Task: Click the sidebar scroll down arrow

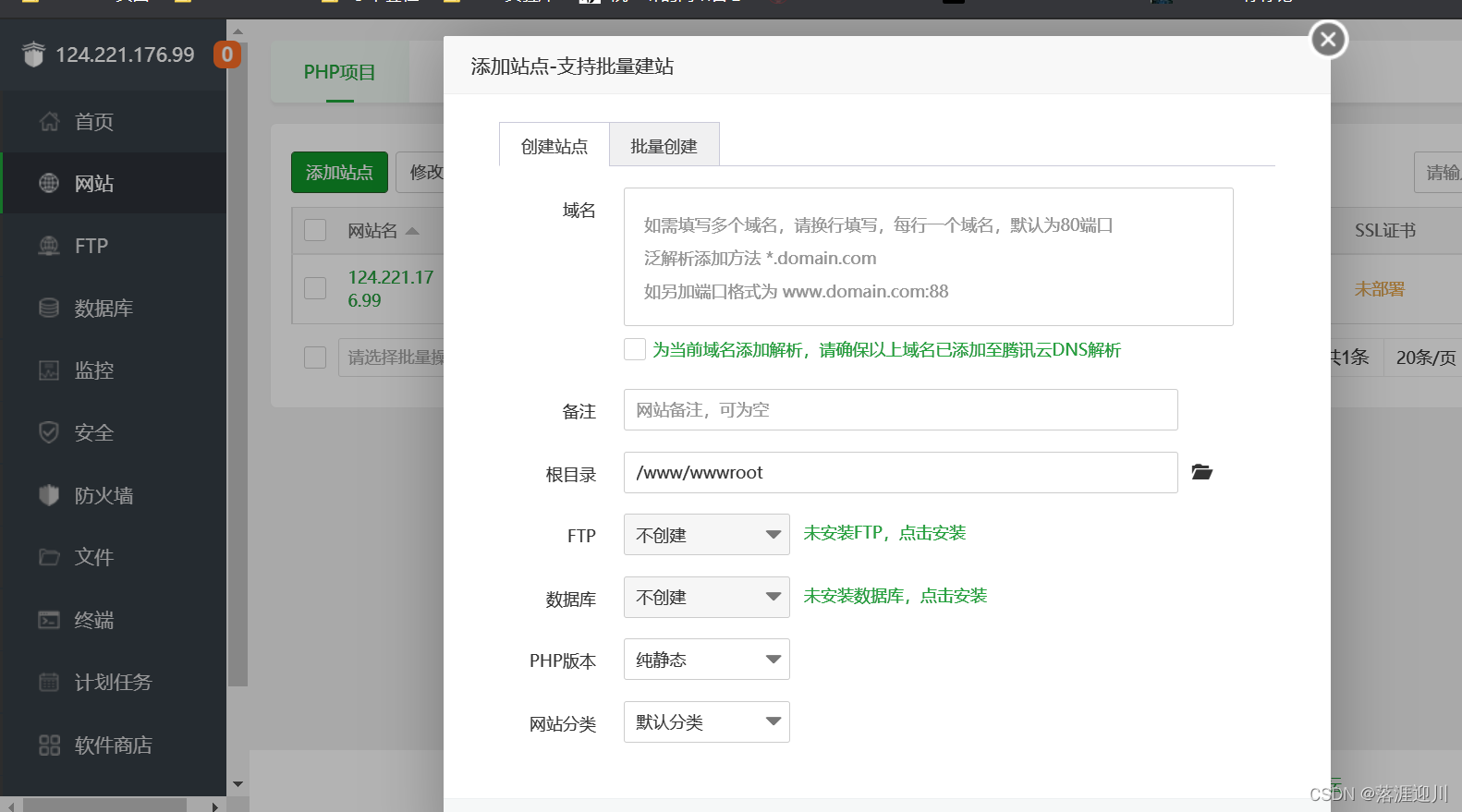Action: tap(238, 784)
